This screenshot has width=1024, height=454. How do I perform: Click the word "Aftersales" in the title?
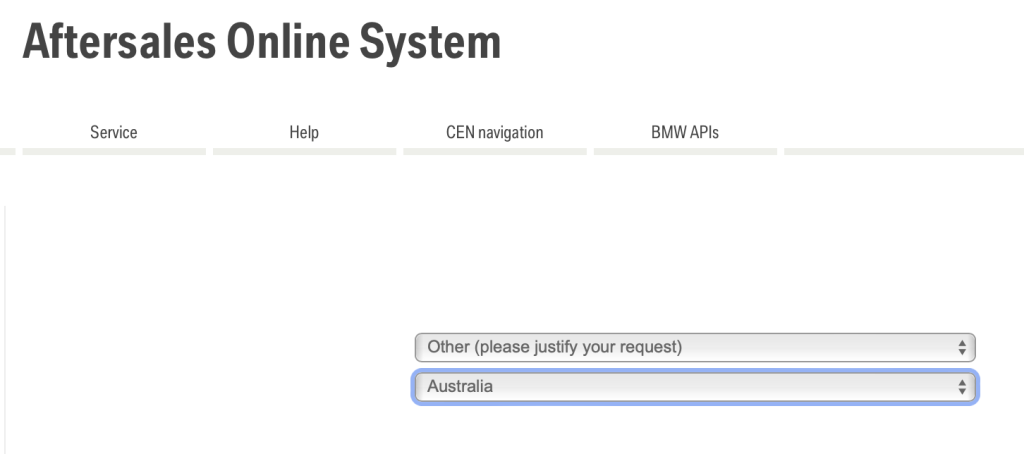coord(117,43)
